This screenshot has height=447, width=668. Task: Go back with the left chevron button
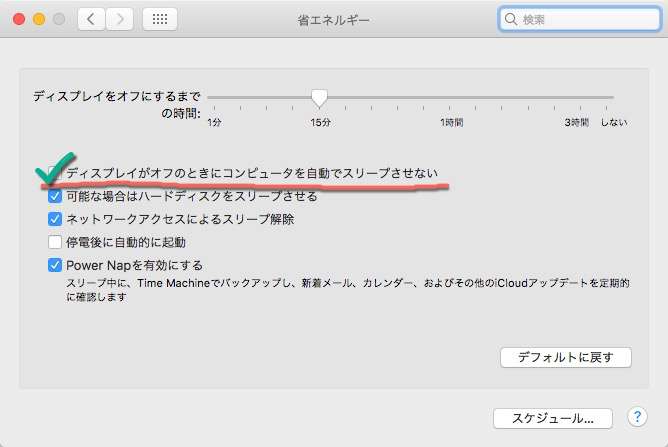click(x=91, y=19)
